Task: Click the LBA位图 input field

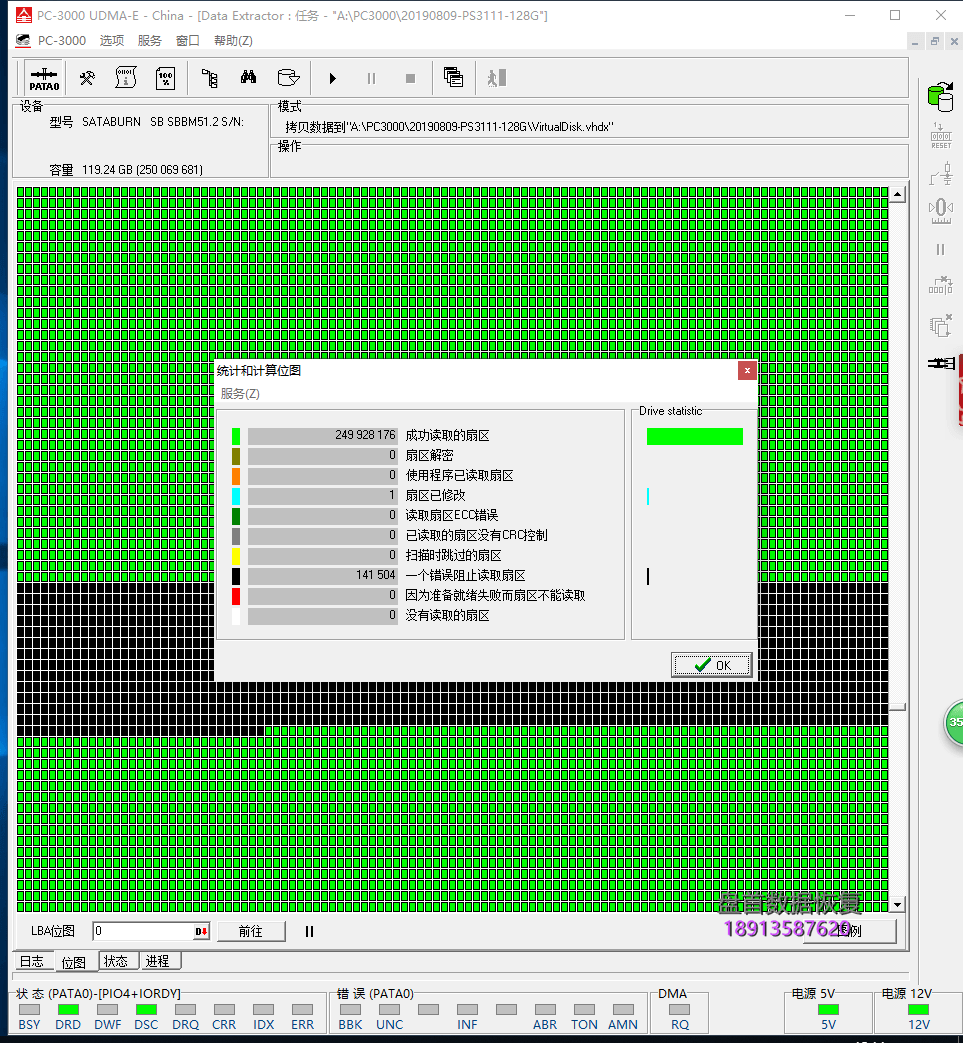Action: pos(143,931)
